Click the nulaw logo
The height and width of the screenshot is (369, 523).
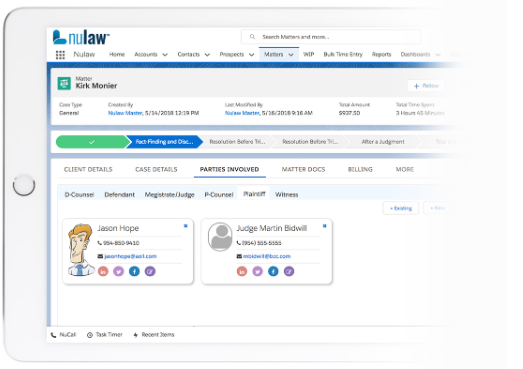(81, 37)
